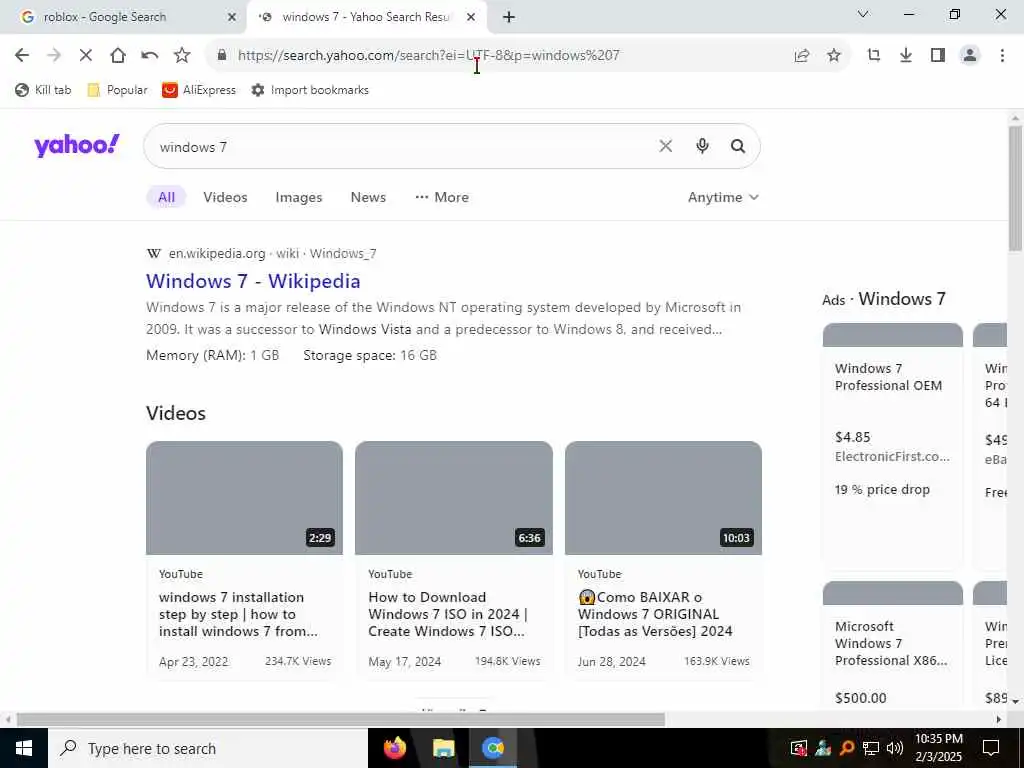This screenshot has width=1024, height=768.
Task: Click the star icon beside the undo arrow
Action: 182,56
